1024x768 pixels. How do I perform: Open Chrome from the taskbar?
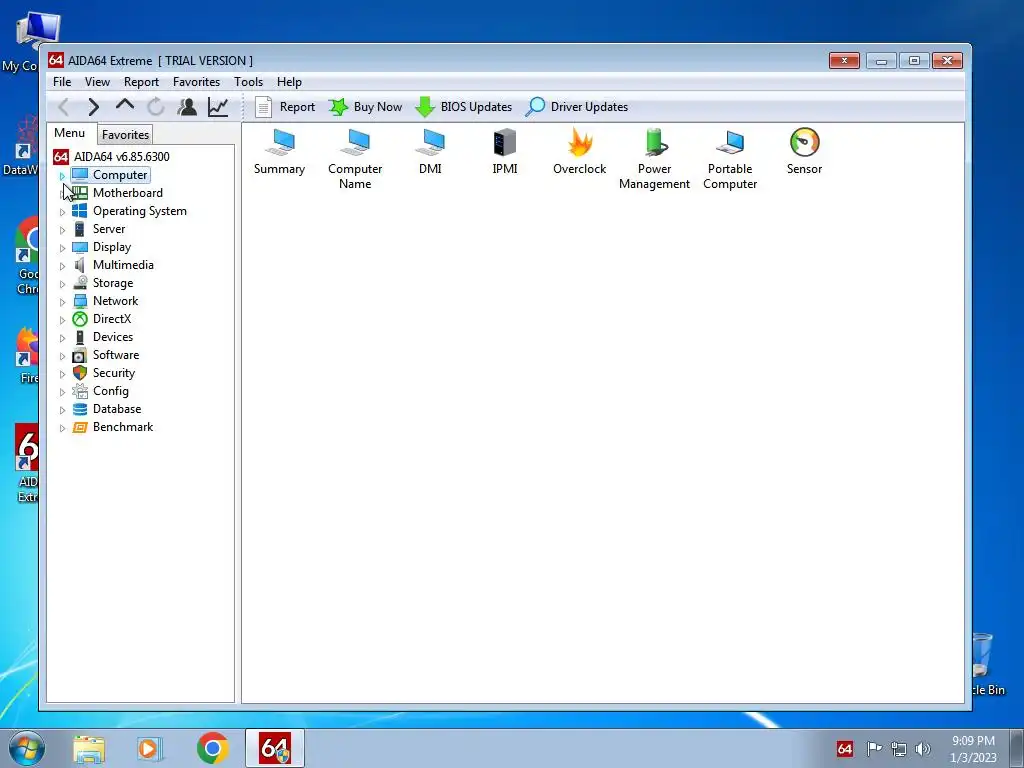(x=212, y=748)
